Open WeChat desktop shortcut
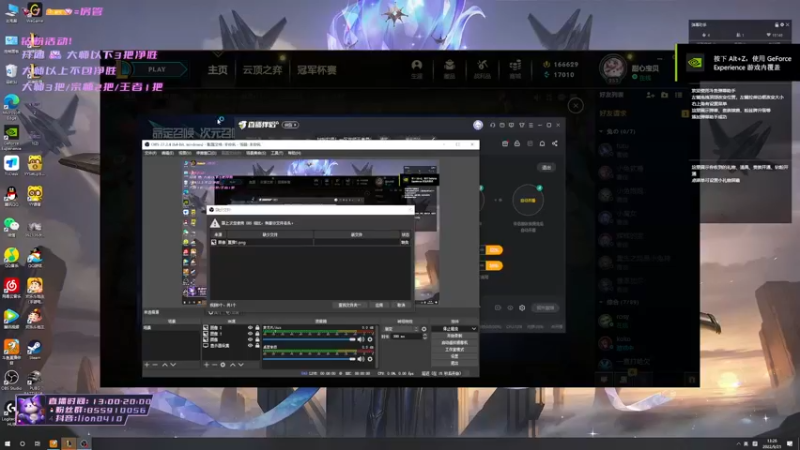Image resolution: width=800 pixels, height=450 pixels. click(x=11, y=227)
